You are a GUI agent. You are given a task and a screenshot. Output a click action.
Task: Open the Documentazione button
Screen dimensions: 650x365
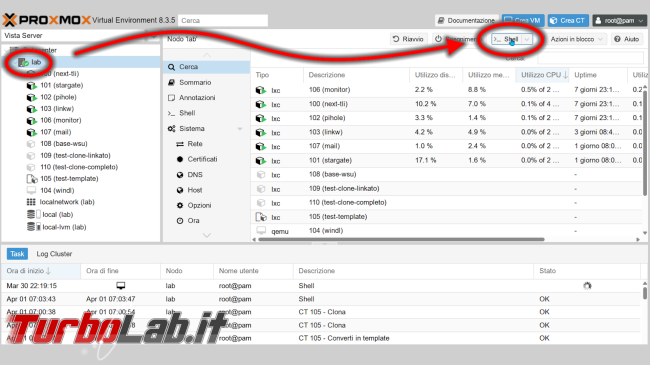coord(466,20)
